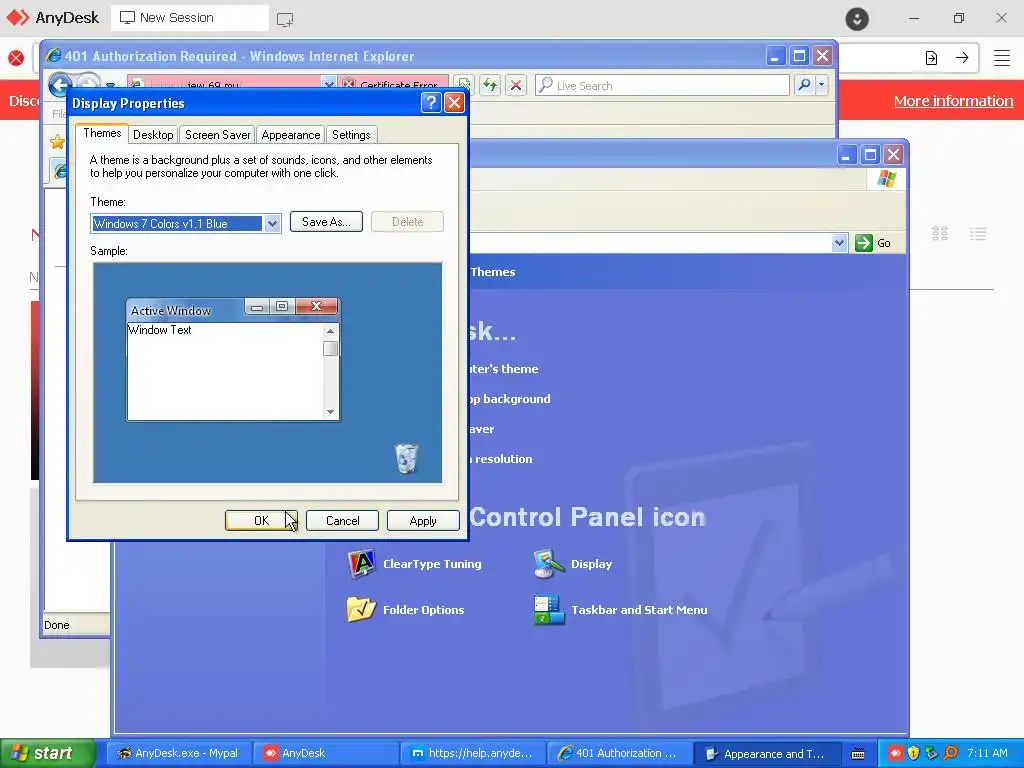
Task: Switch AnyDesk list to grid view icon
Action: (x=940, y=233)
